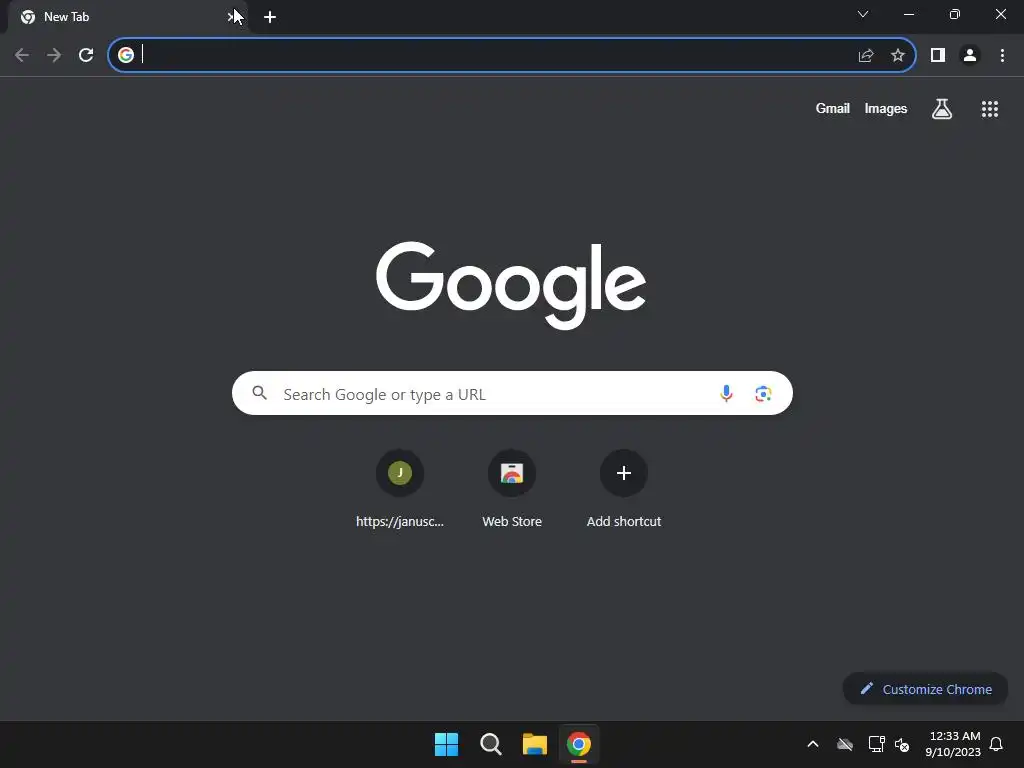The width and height of the screenshot is (1024, 768).
Task: Reload the current page
Action: pos(86,56)
